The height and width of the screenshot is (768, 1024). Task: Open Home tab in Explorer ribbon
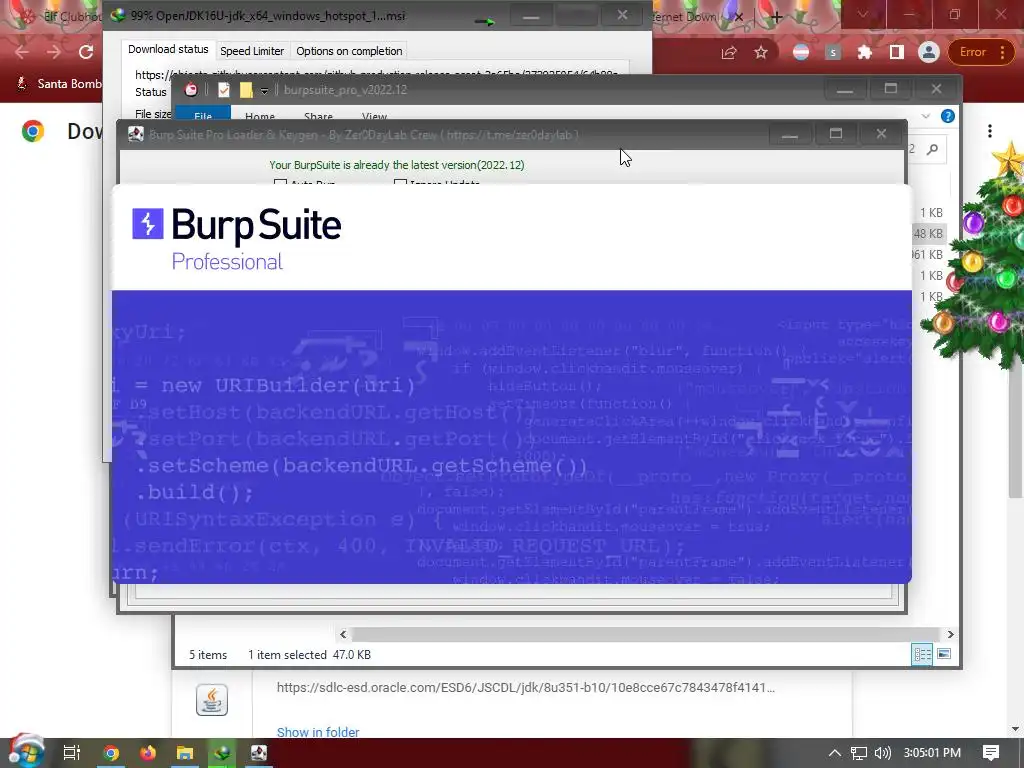click(259, 116)
